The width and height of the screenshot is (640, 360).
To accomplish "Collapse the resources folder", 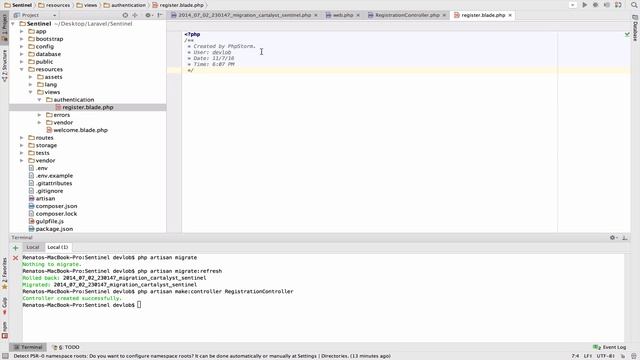I will coord(22,69).
